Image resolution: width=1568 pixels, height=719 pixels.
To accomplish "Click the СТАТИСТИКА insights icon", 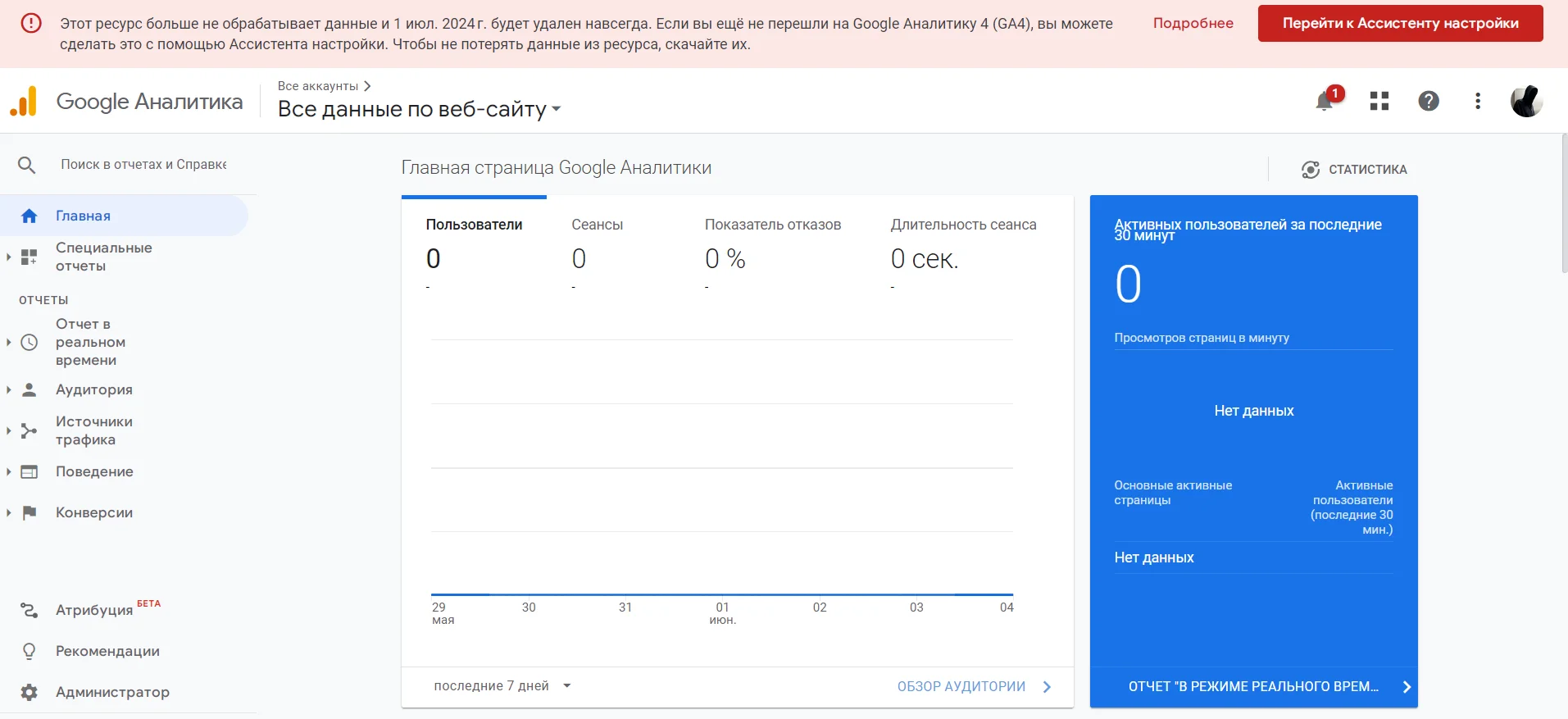I will pyautogui.click(x=1311, y=170).
